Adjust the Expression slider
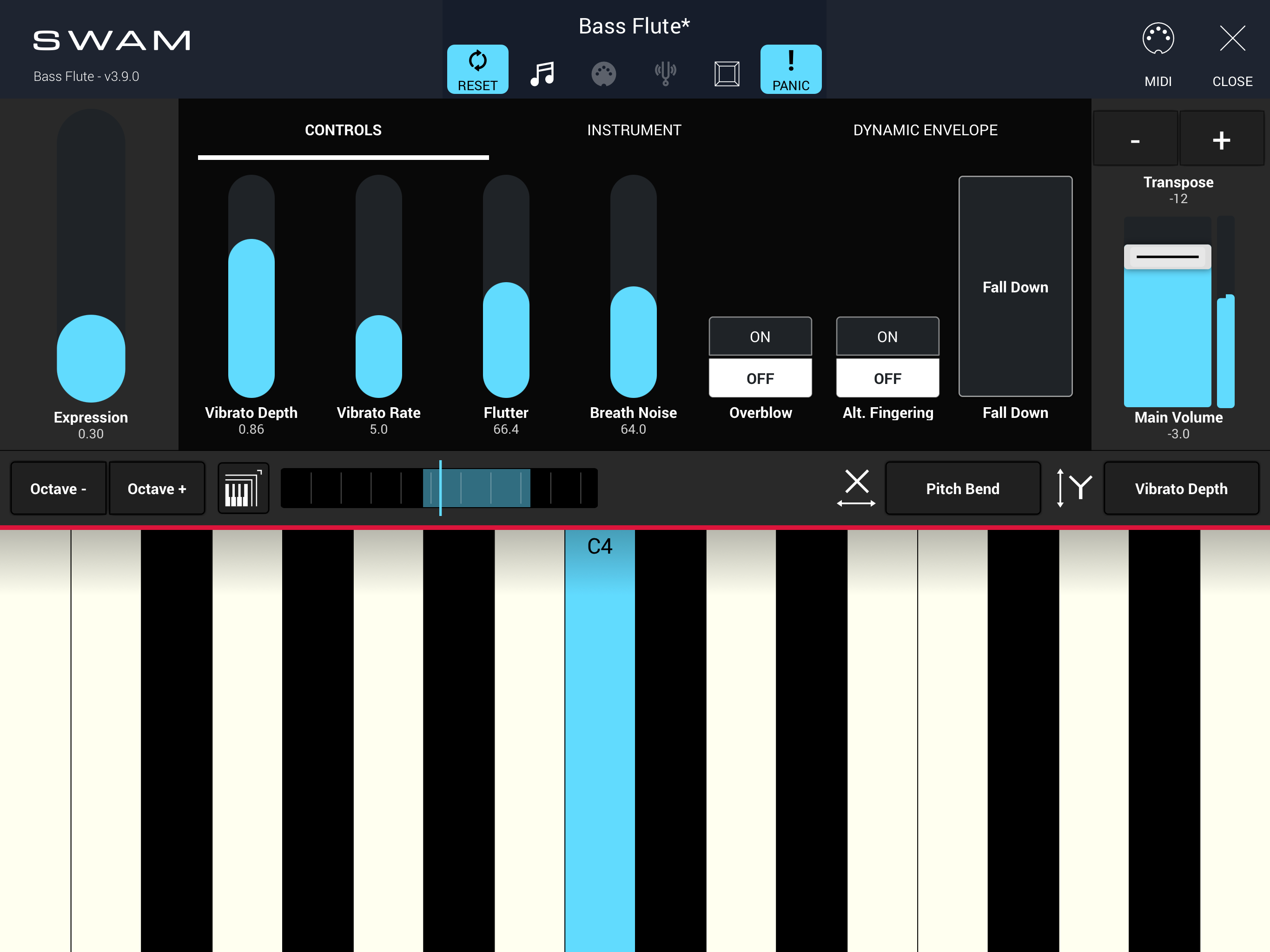Image resolution: width=1270 pixels, height=952 pixels. (91, 256)
